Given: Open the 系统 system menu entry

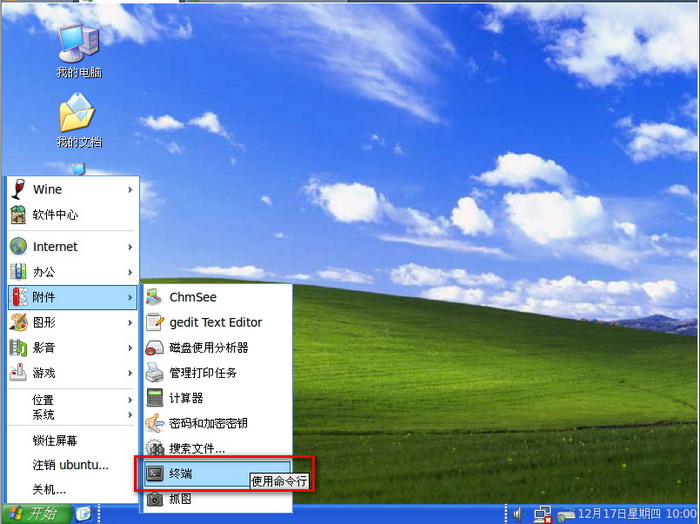Looking at the screenshot, I should (71, 415).
